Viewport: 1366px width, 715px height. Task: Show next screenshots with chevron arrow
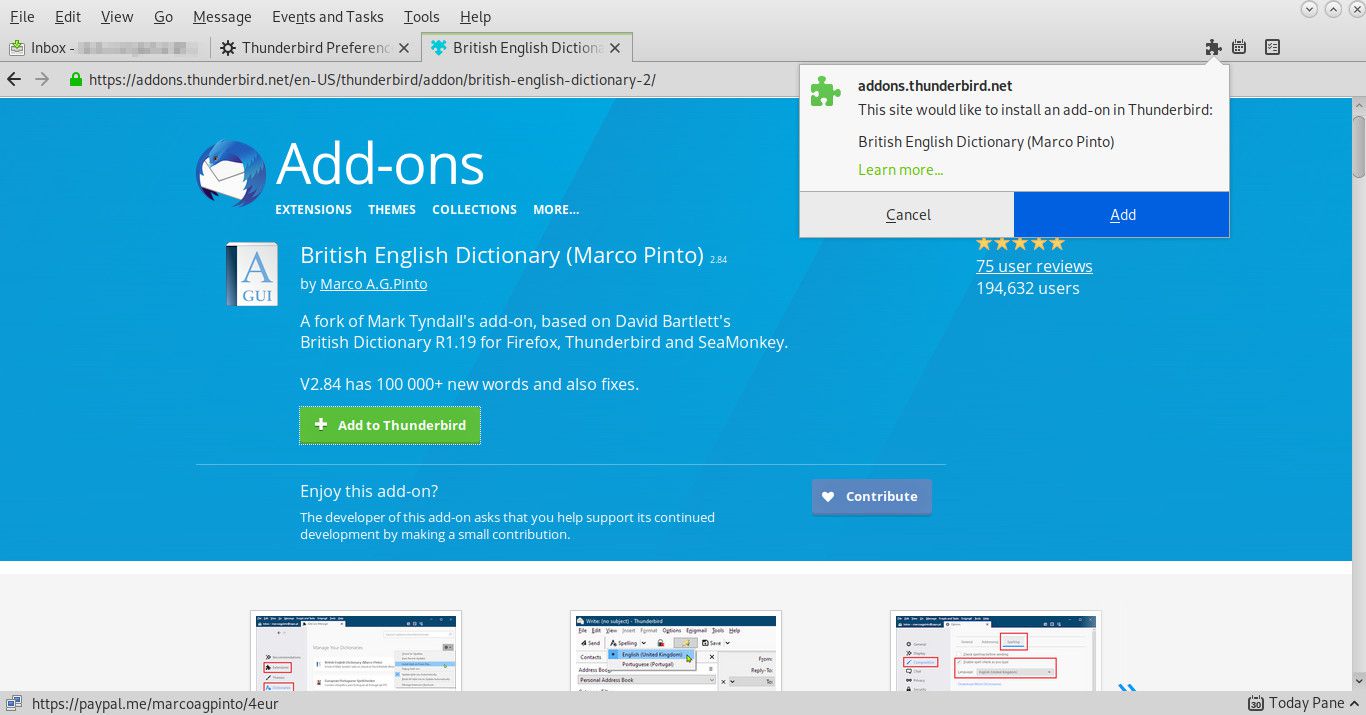pyautogui.click(x=1127, y=688)
